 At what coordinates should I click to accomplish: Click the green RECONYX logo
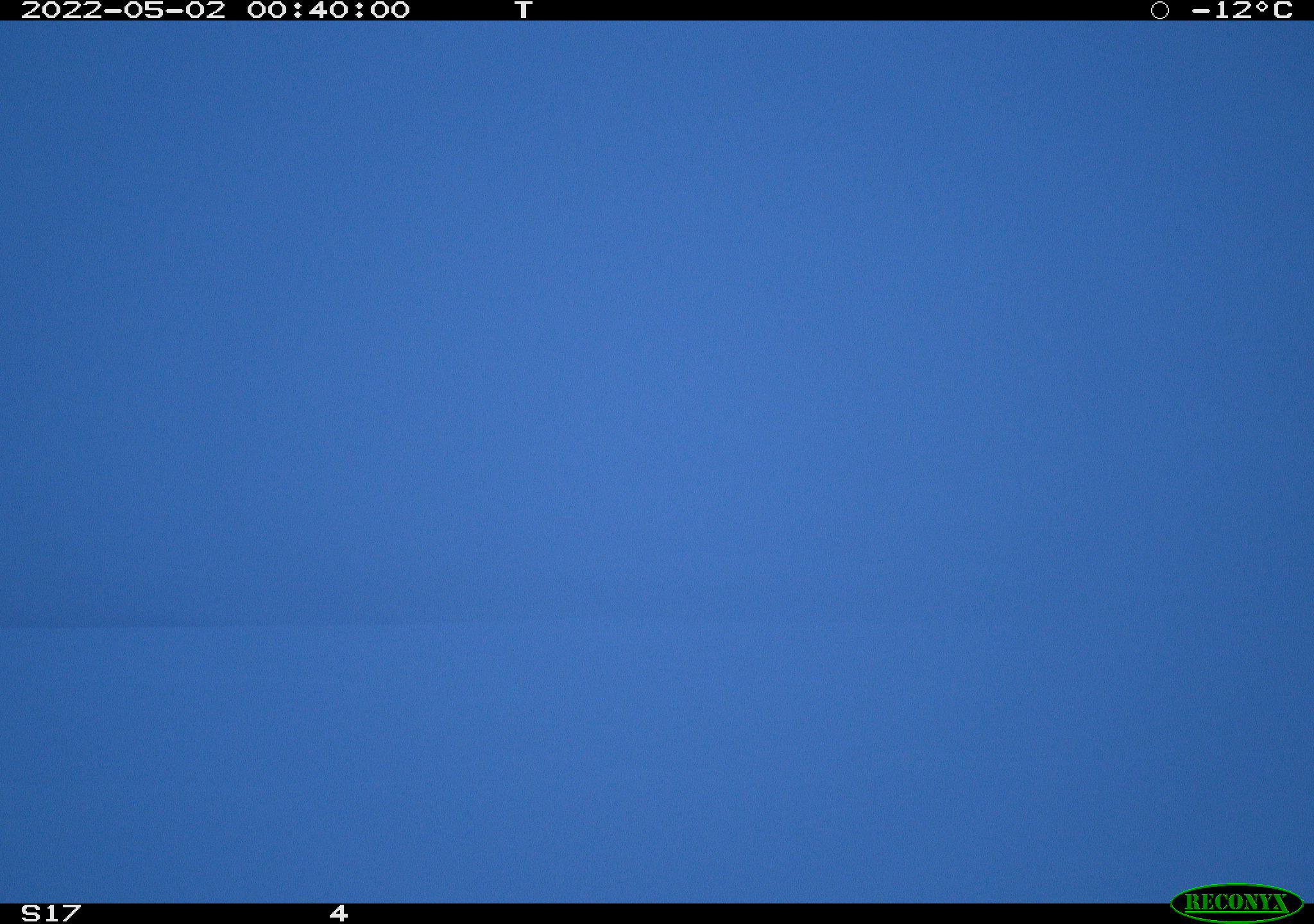click(x=1236, y=903)
